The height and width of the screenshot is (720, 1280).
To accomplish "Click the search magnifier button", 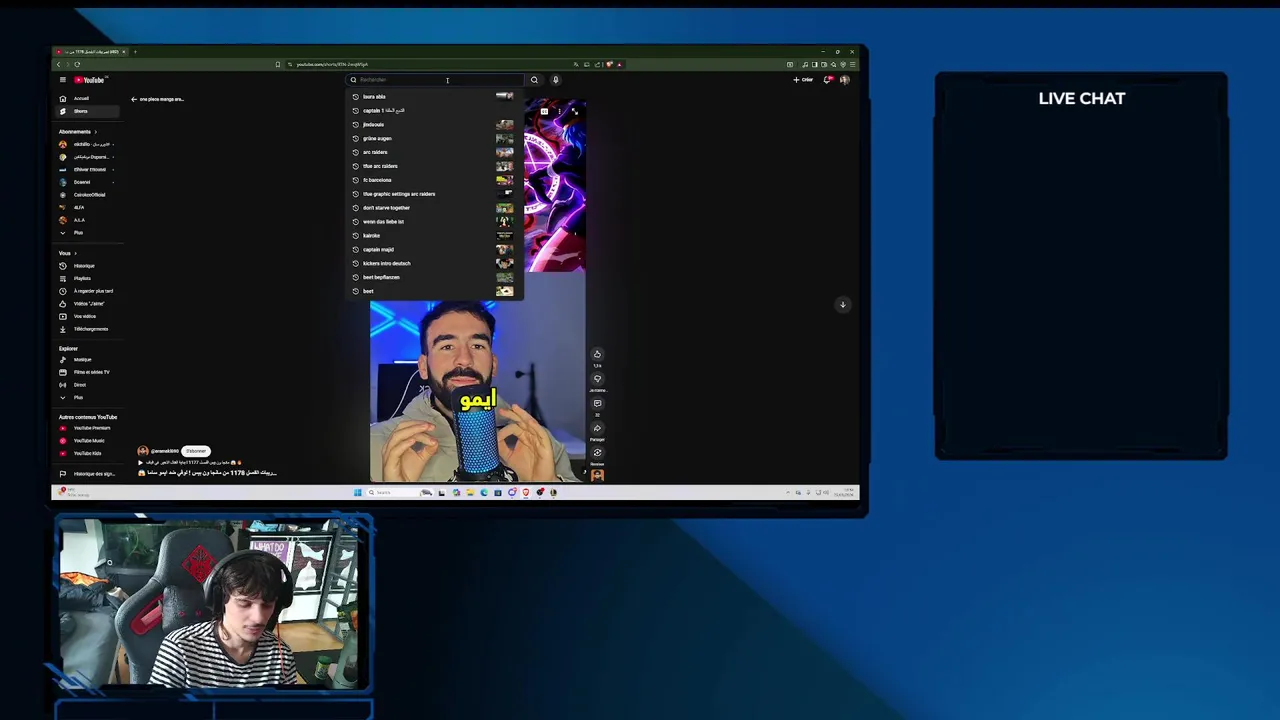I will pyautogui.click(x=534, y=80).
